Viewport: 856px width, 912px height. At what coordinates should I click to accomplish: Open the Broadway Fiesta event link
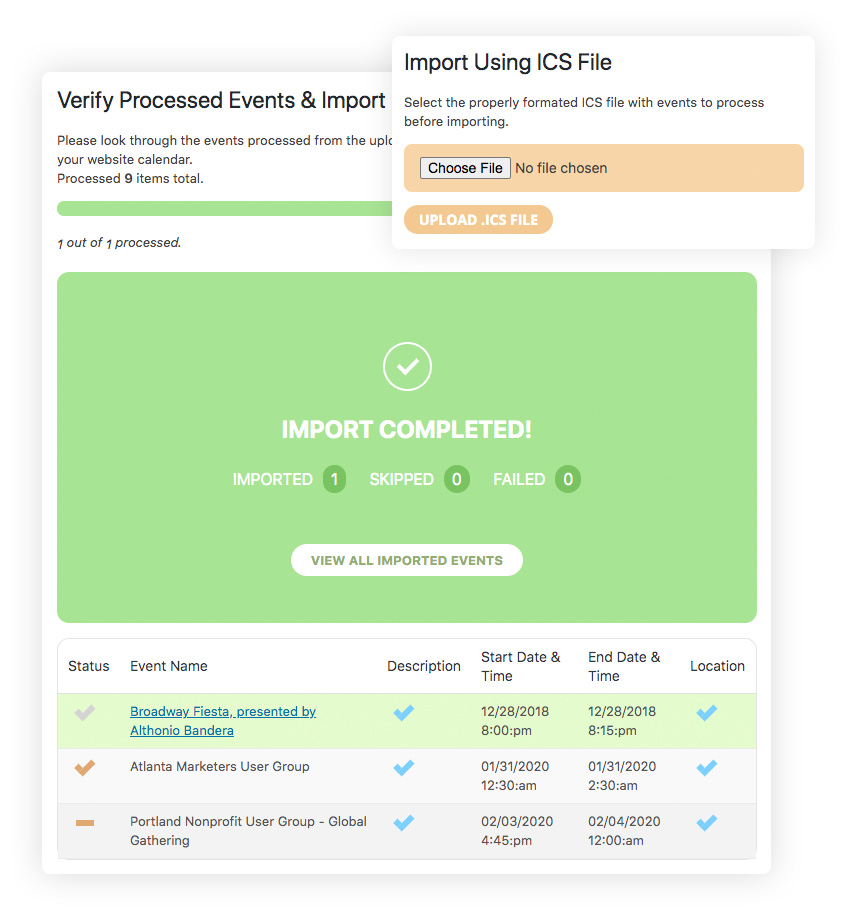[223, 721]
